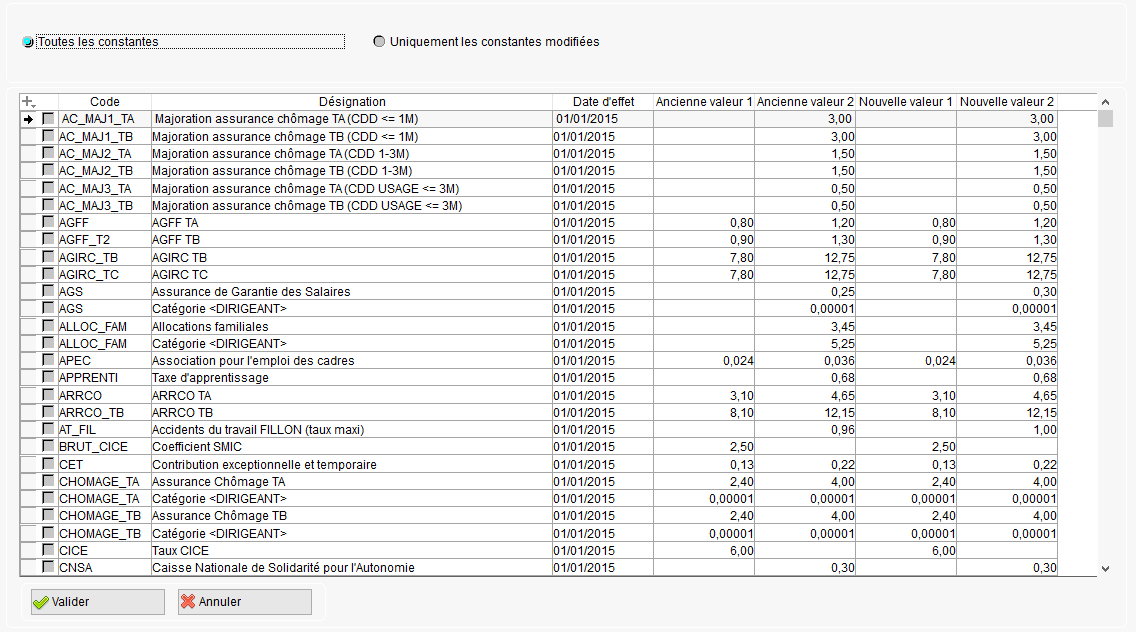Viewport: 1136px width, 632px height.
Task: Select the AGFF code cell
Action: pos(104,223)
